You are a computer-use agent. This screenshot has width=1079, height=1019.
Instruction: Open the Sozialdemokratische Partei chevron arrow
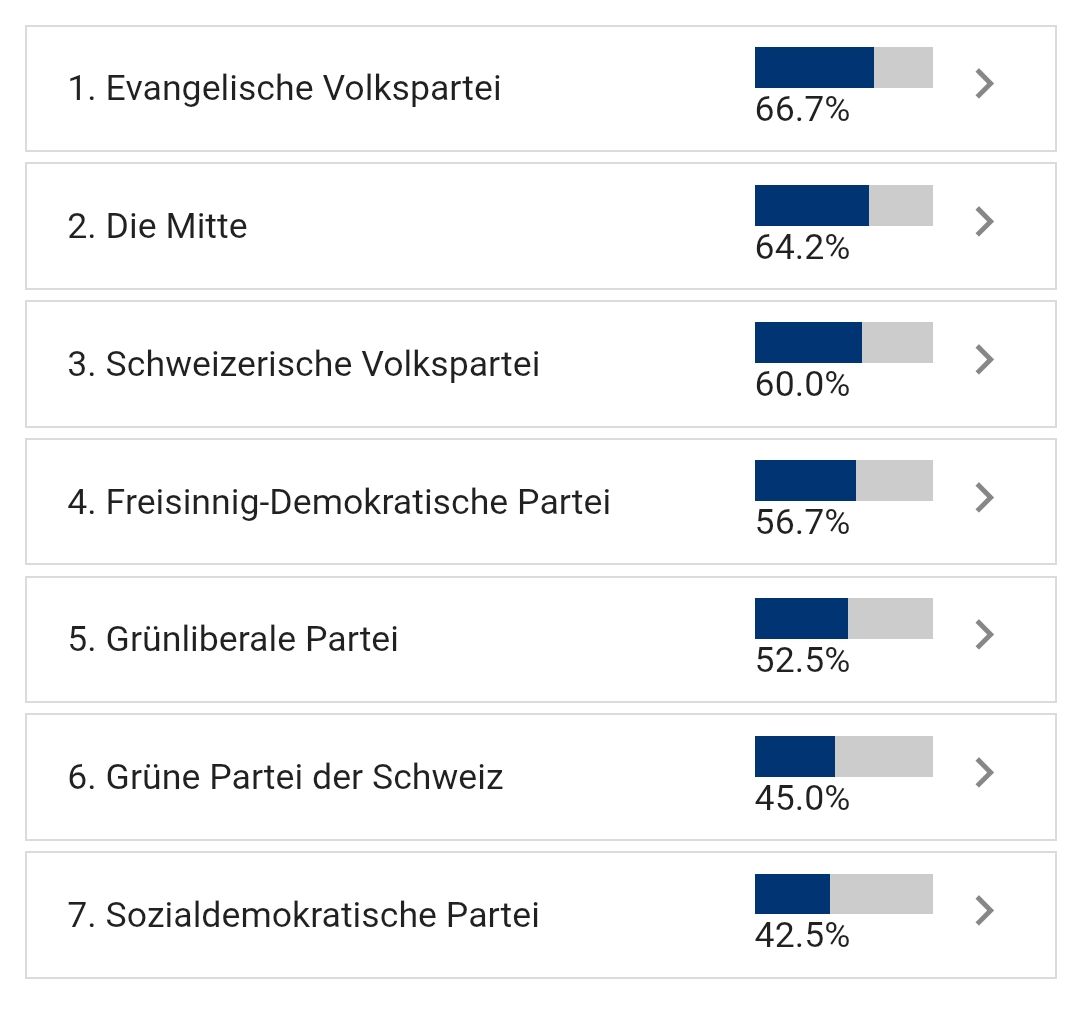coord(984,910)
